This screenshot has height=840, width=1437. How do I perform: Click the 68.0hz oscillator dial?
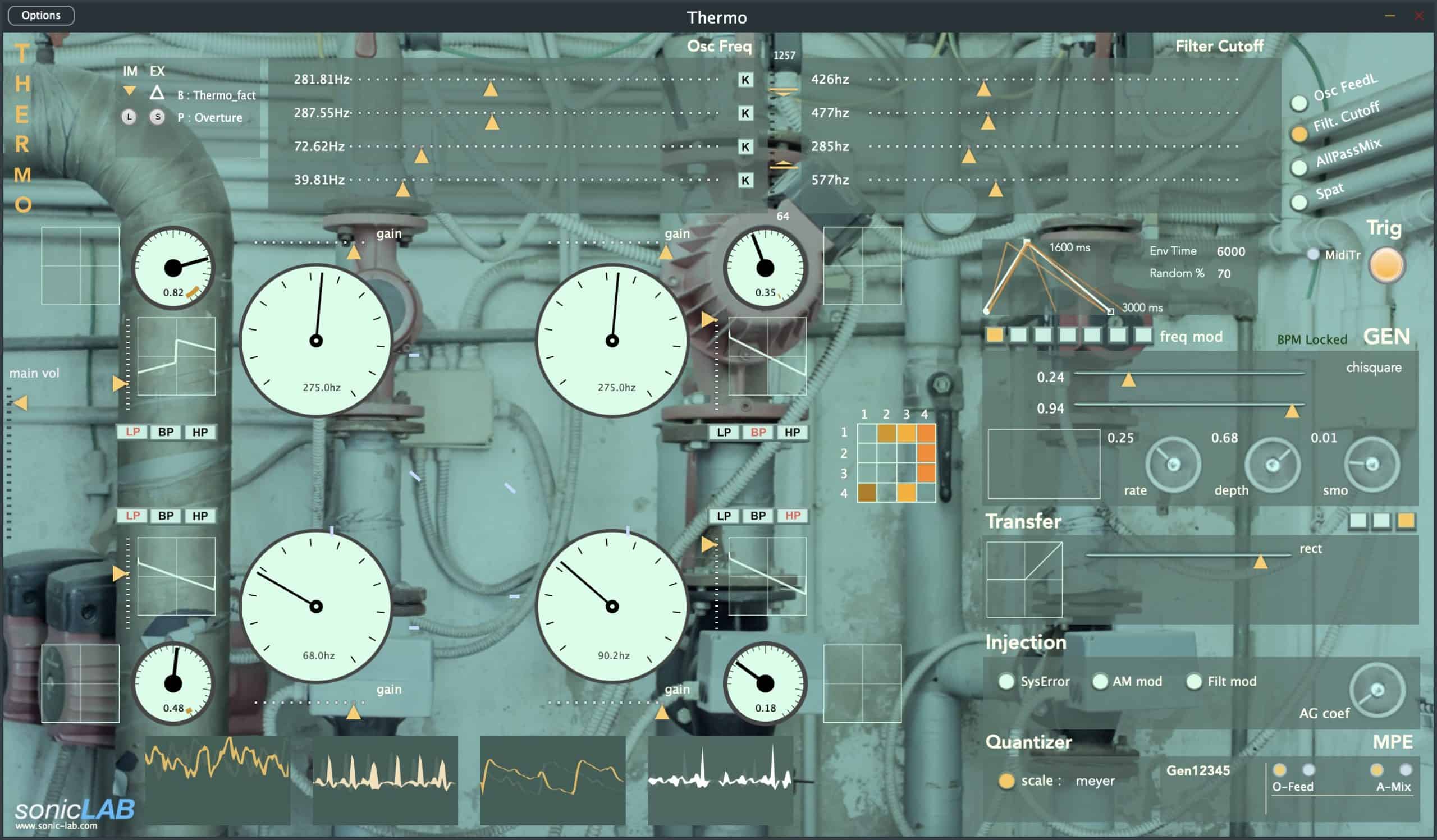click(316, 607)
